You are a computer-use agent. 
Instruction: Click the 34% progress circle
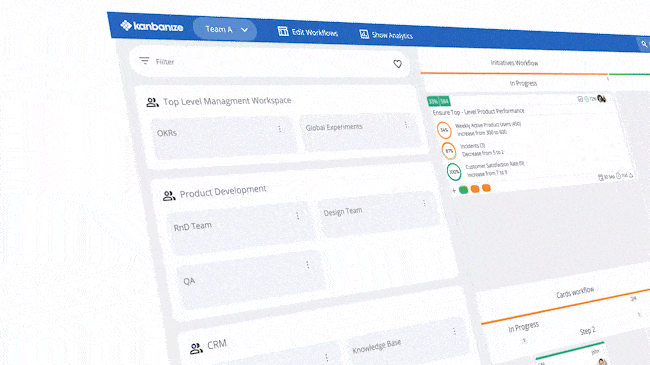tap(444, 130)
